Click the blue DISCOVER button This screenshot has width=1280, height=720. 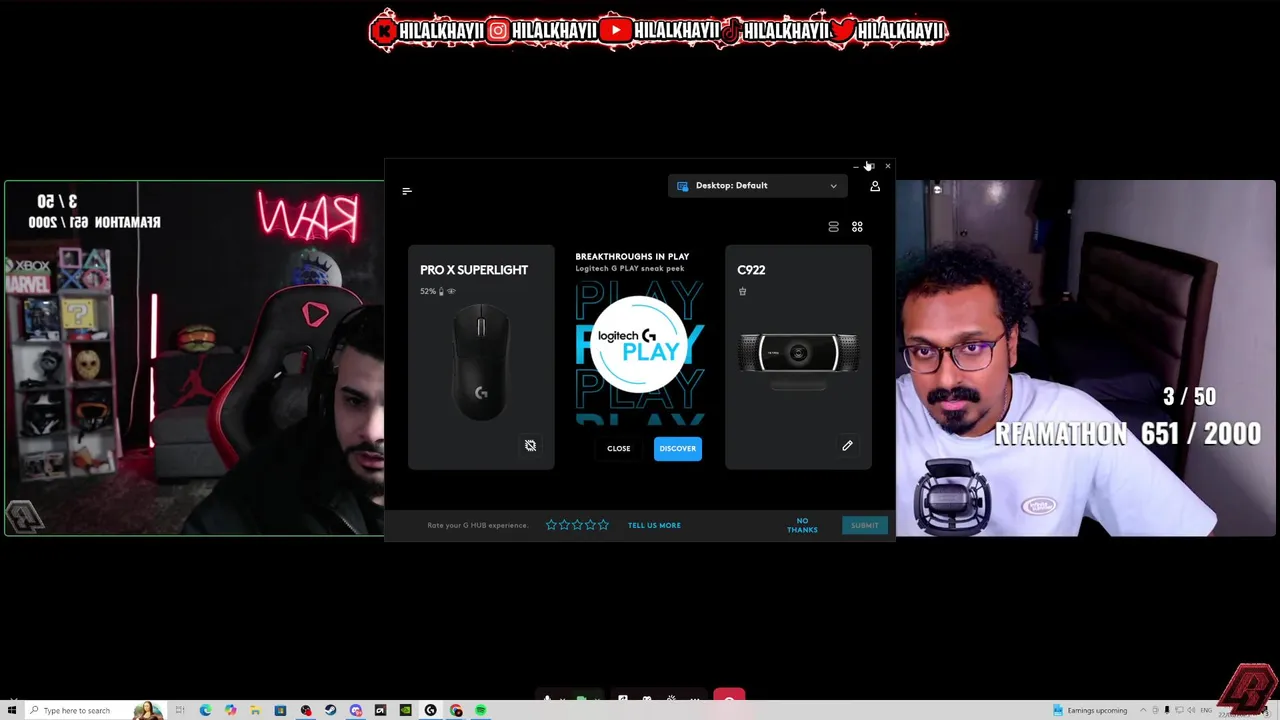pos(677,448)
